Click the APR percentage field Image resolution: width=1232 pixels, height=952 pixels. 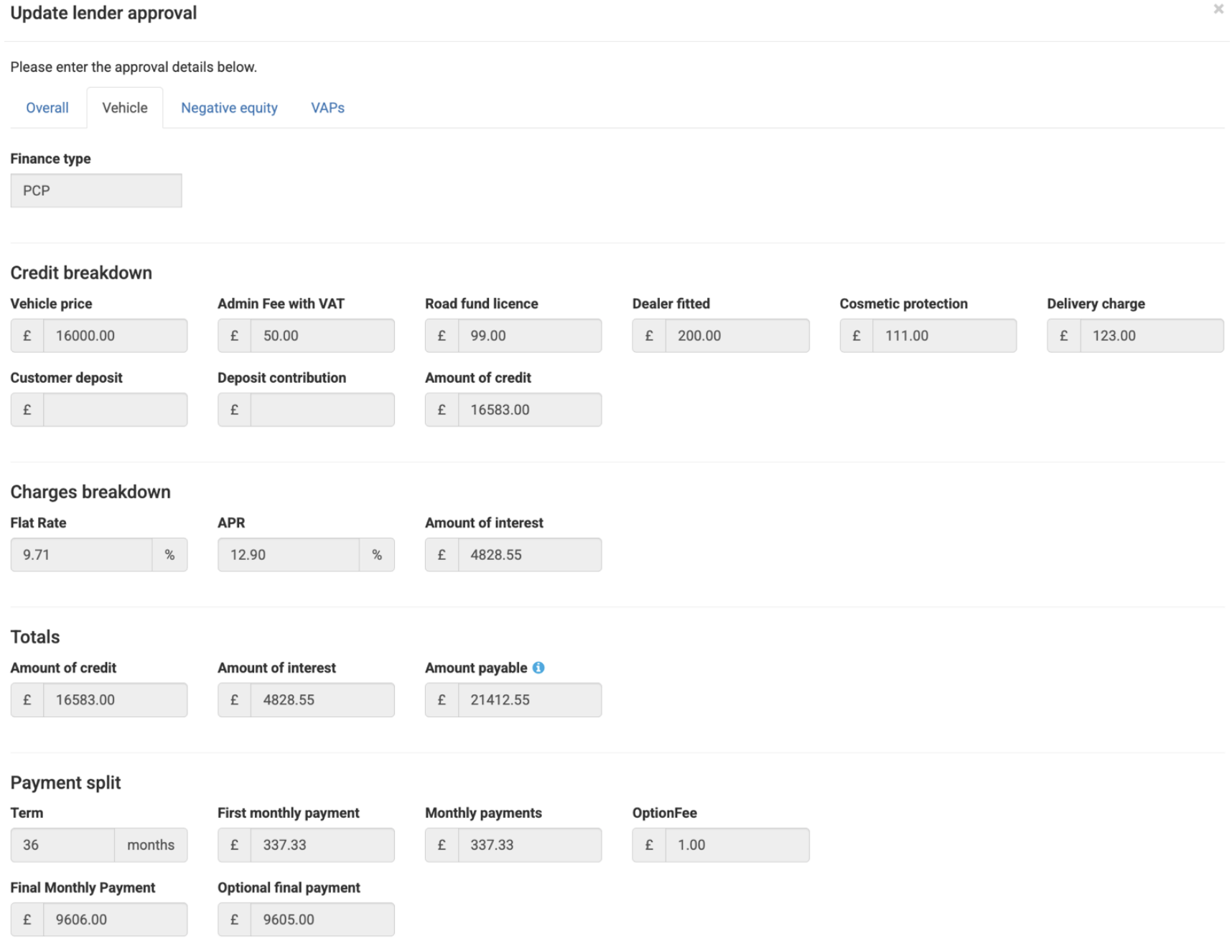[x=289, y=555]
